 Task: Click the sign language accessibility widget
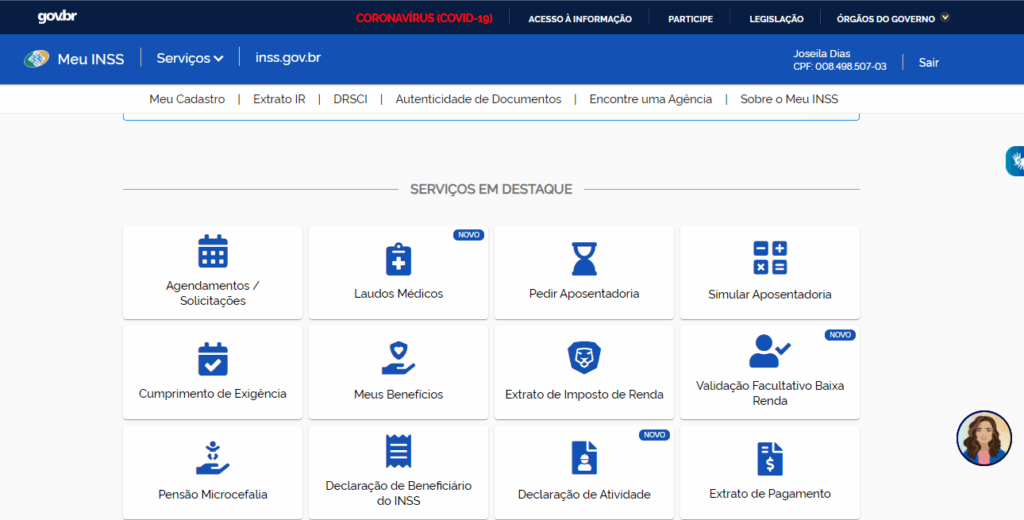click(1014, 160)
